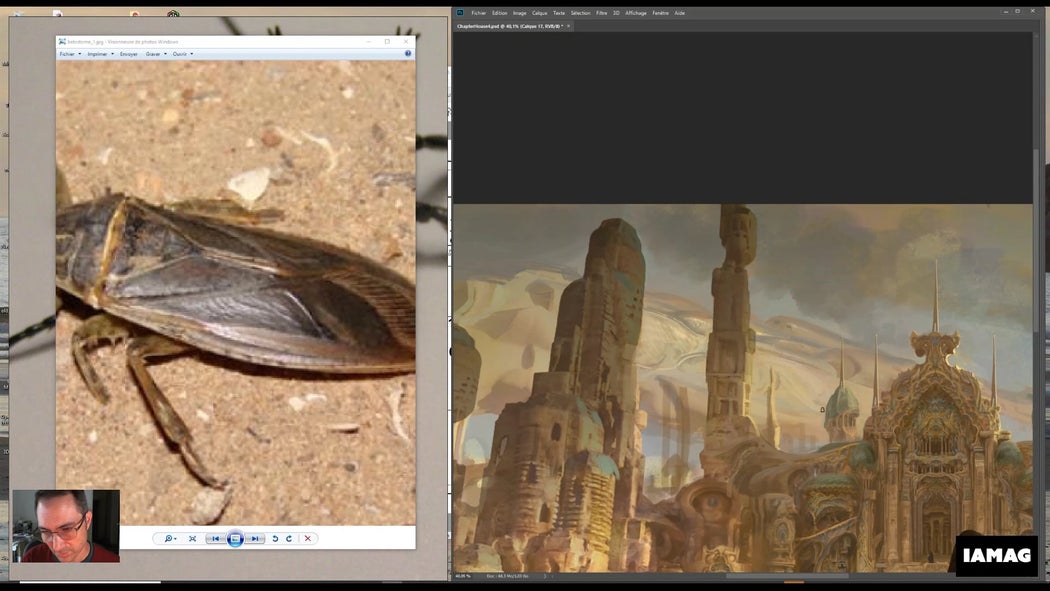Open the Fichier menu in Photo Viewer
Image resolution: width=1050 pixels, height=591 pixels.
(68, 53)
